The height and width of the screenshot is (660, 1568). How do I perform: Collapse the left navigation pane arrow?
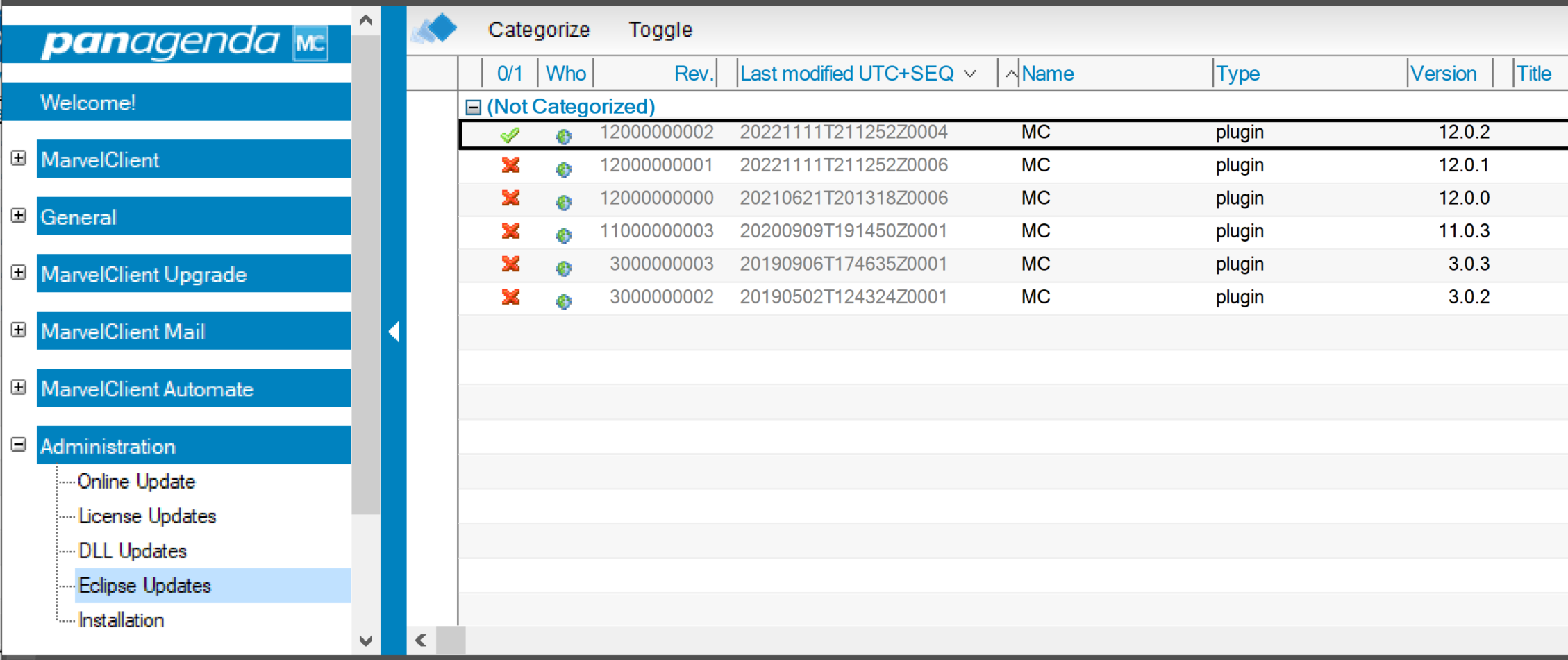point(394,332)
